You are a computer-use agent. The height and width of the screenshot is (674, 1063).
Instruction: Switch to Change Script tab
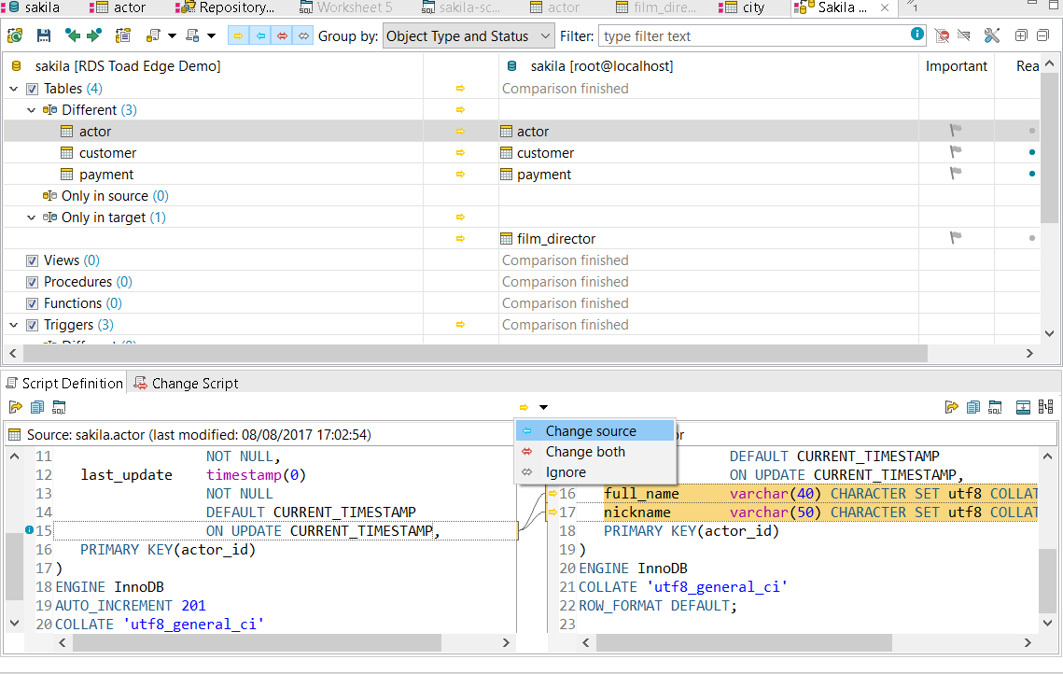tap(186, 383)
